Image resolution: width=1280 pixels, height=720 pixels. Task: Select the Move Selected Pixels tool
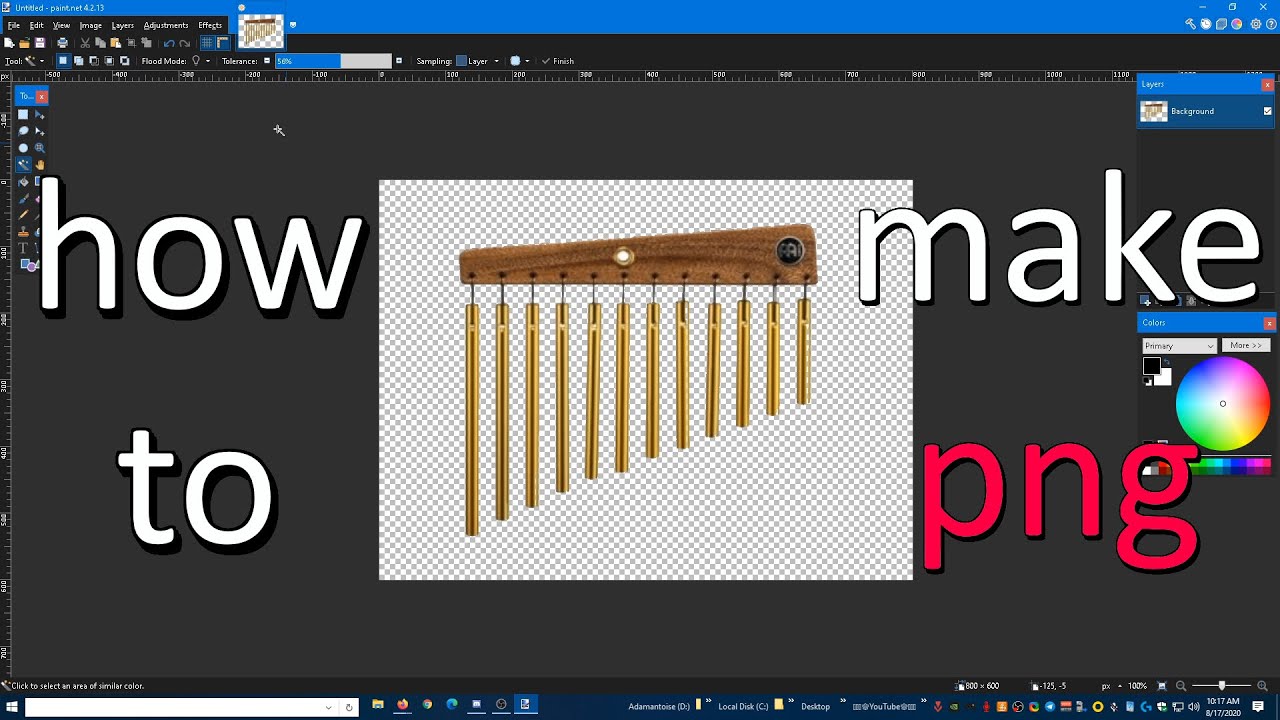[39, 114]
